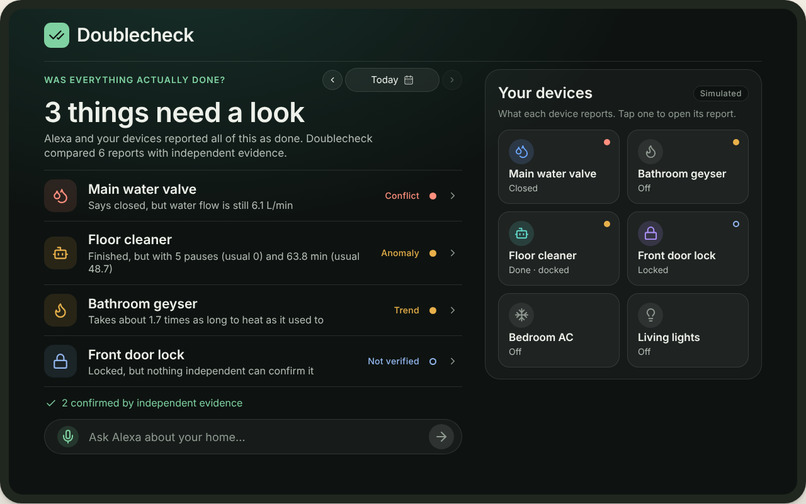Screen dimensions: 806x504
Task: Tap the microphone icon to ask Alexa
Action: (x=68, y=437)
